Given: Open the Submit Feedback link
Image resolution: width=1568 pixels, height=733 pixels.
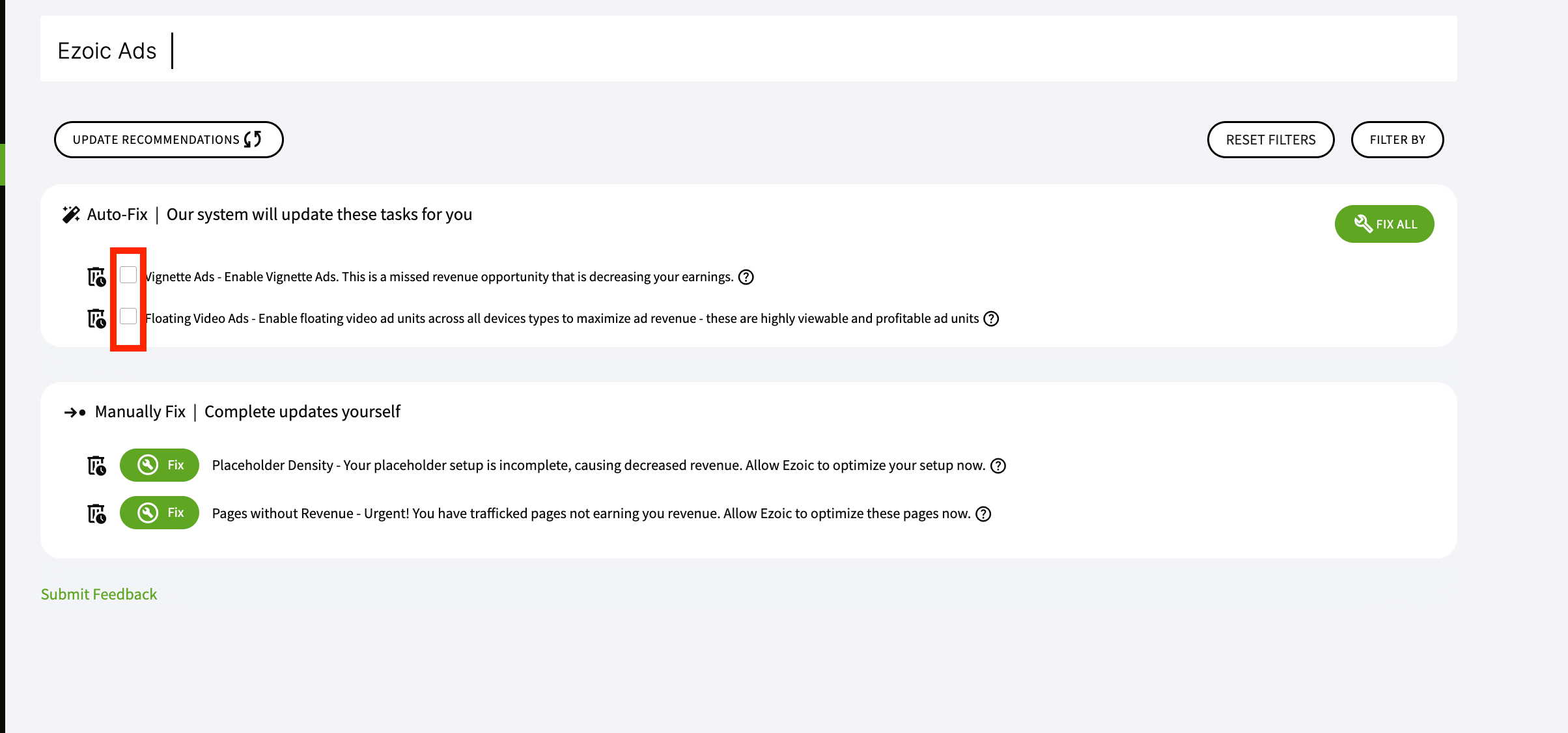Looking at the screenshot, I should pyautogui.click(x=99, y=594).
